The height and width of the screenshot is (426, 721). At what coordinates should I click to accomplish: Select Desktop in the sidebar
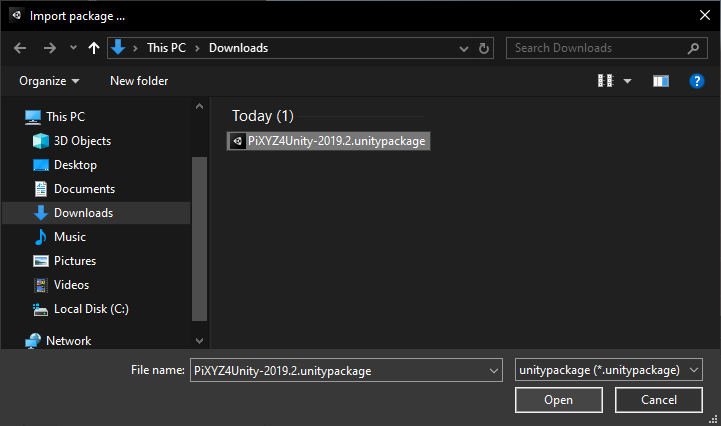click(x=75, y=165)
